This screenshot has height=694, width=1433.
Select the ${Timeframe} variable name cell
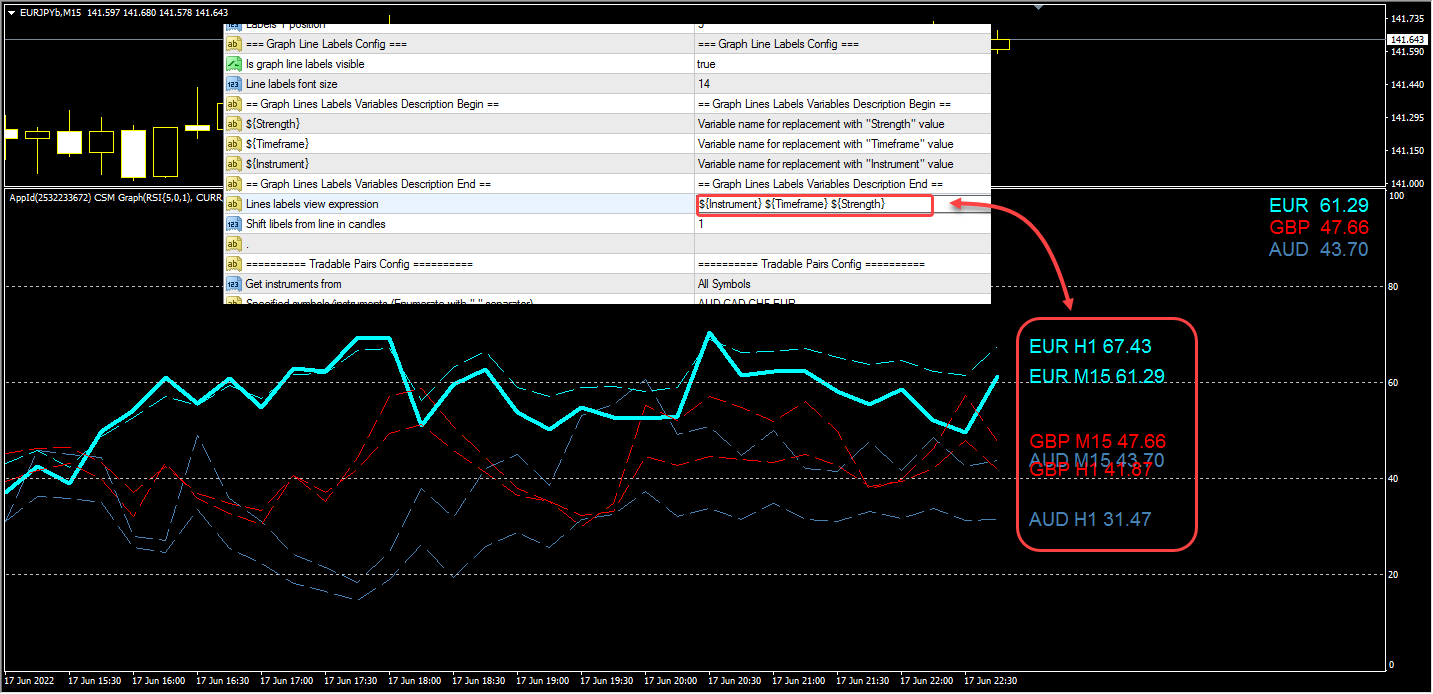pos(278,144)
